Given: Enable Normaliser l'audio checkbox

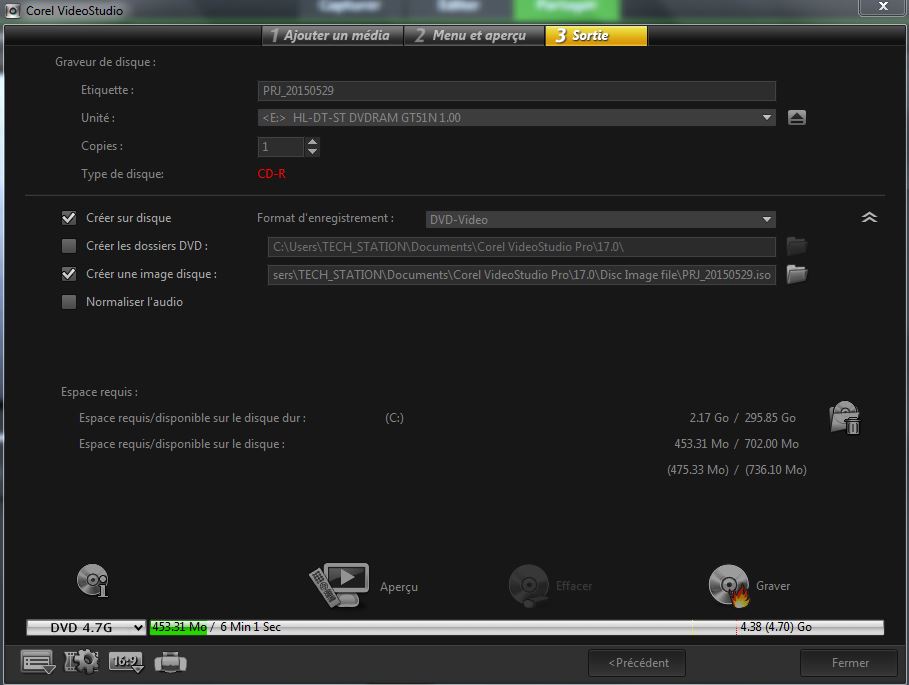Looking at the screenshot, I should pos(69,301).
